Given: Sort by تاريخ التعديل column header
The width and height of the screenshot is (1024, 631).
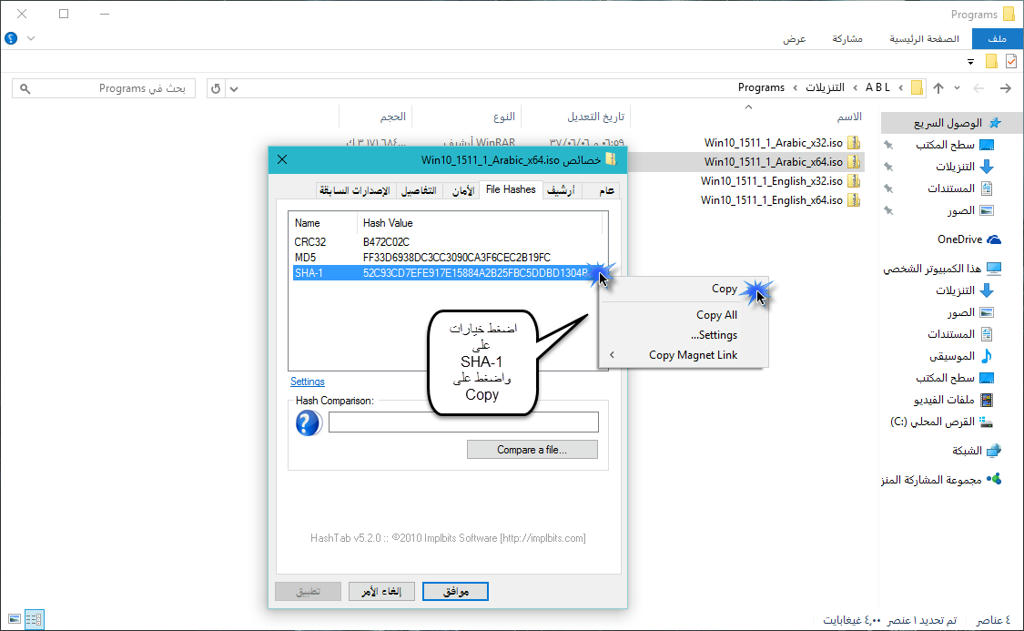Looking at the screenshot, I should 595,116.
